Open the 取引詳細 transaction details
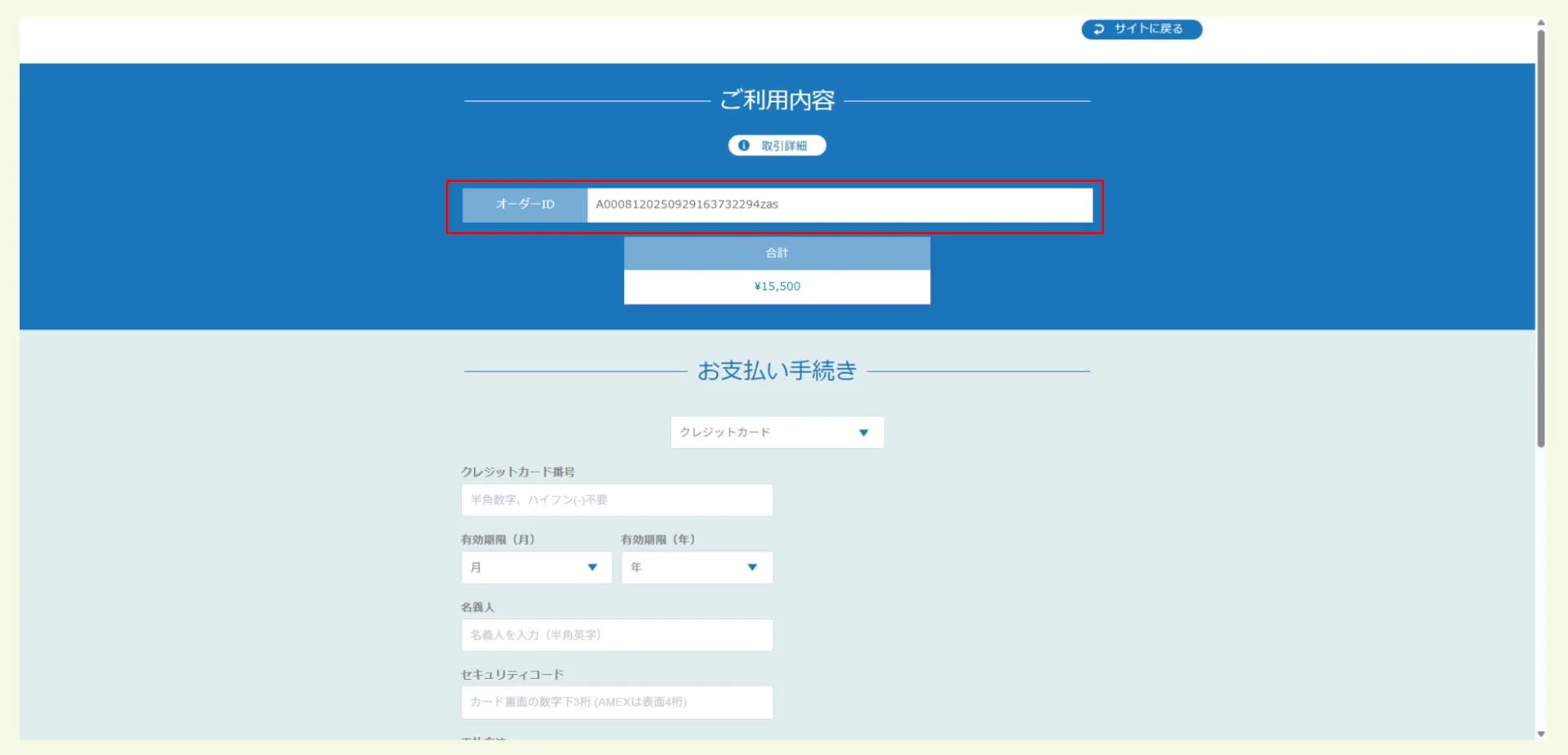This screenshot has width=1568, height=755. pyautogui.click(x=777, y=145)
